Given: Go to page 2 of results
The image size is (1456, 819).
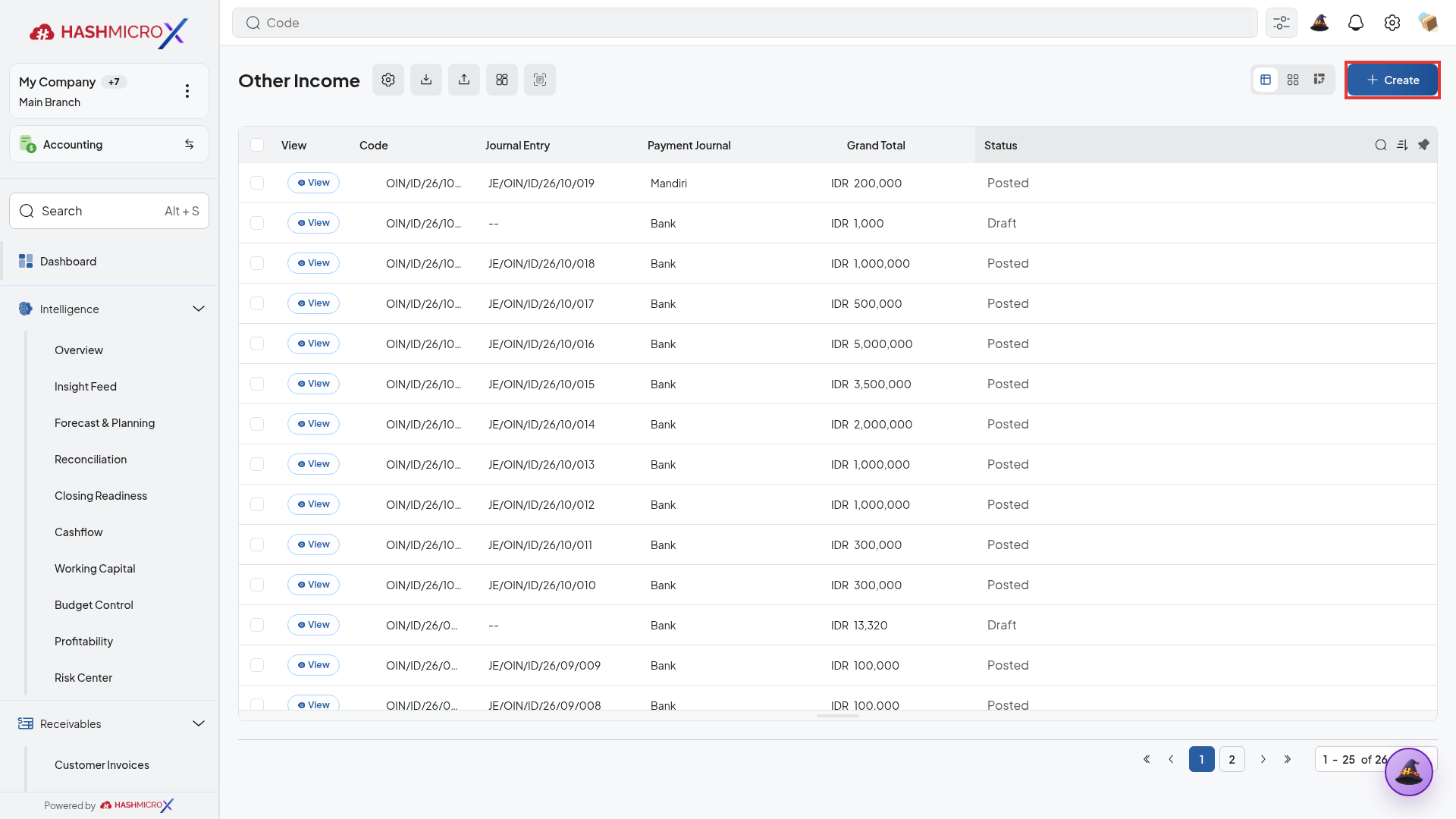Looking at the screenshot, I should tap(1232, 759).
